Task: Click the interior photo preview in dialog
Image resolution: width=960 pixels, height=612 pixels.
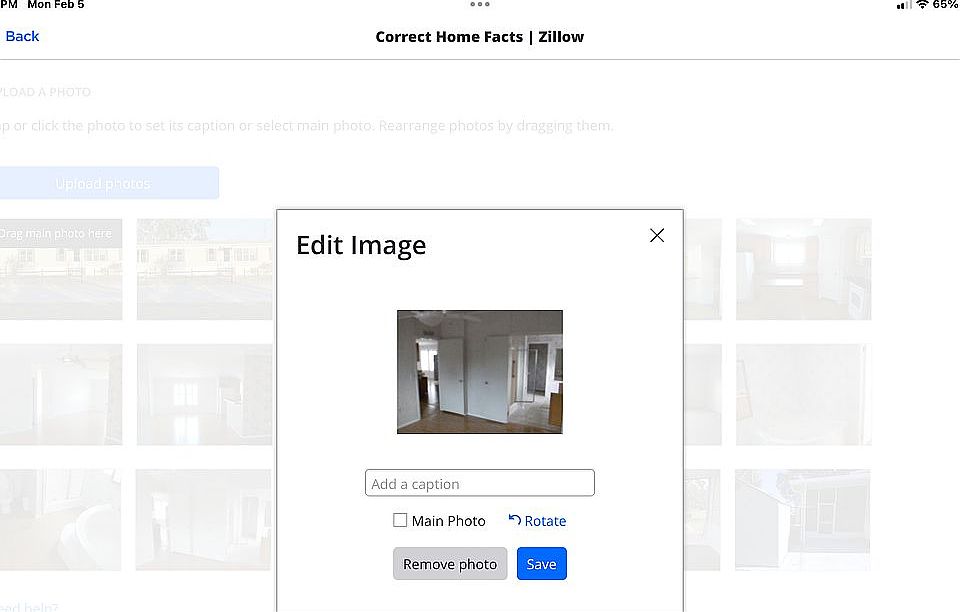Action: (x=480, y=371)
